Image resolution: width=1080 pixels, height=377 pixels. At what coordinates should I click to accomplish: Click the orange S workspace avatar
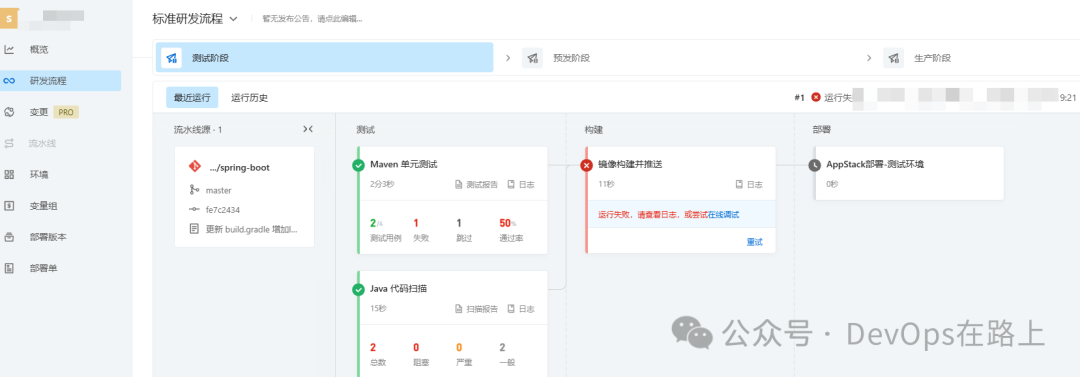(8, 19)
